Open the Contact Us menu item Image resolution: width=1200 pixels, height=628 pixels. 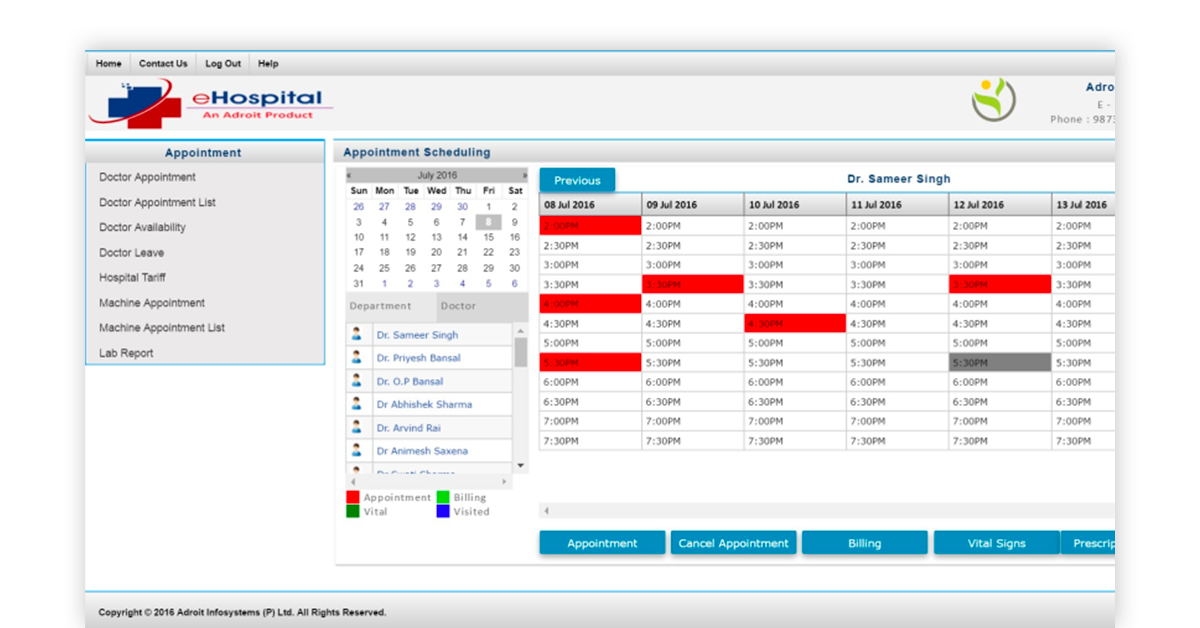tap(163, 63)
